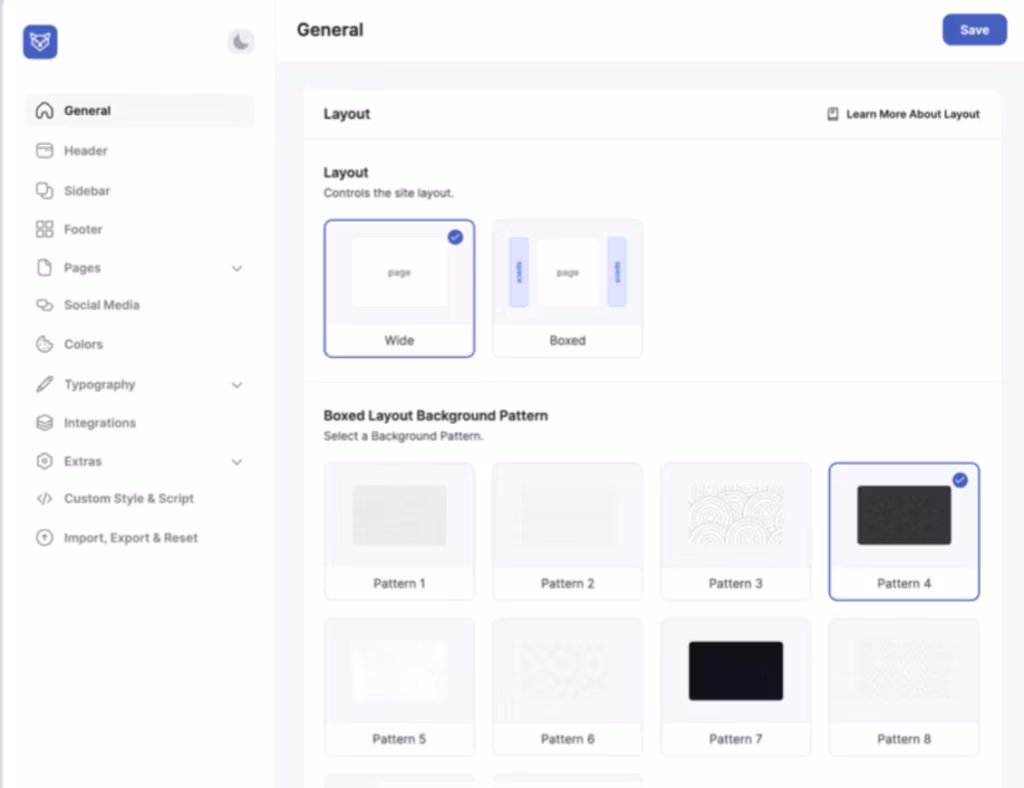
Task: Open Import, Export & Reset label
Action: coord(131,538)
